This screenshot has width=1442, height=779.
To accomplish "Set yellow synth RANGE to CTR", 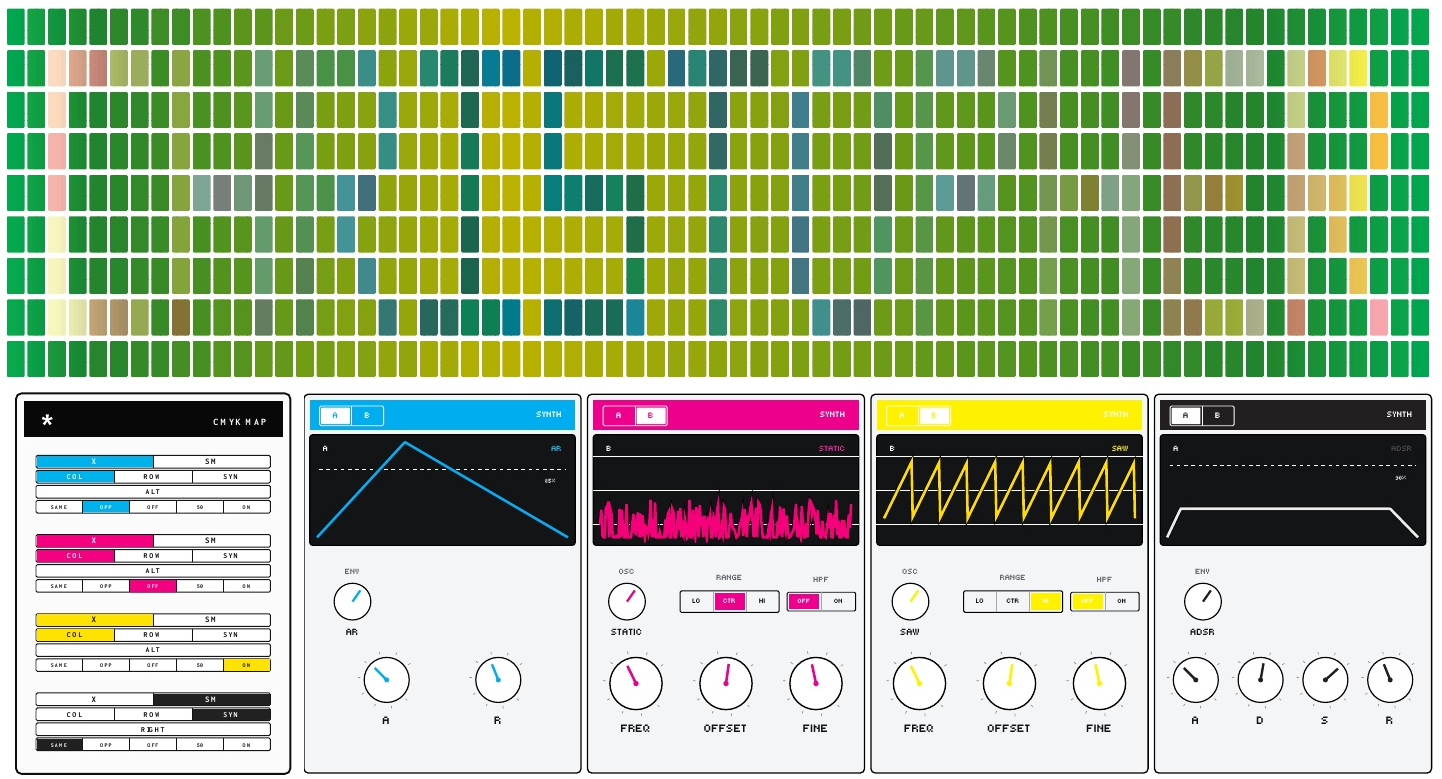I will 1013,601.
